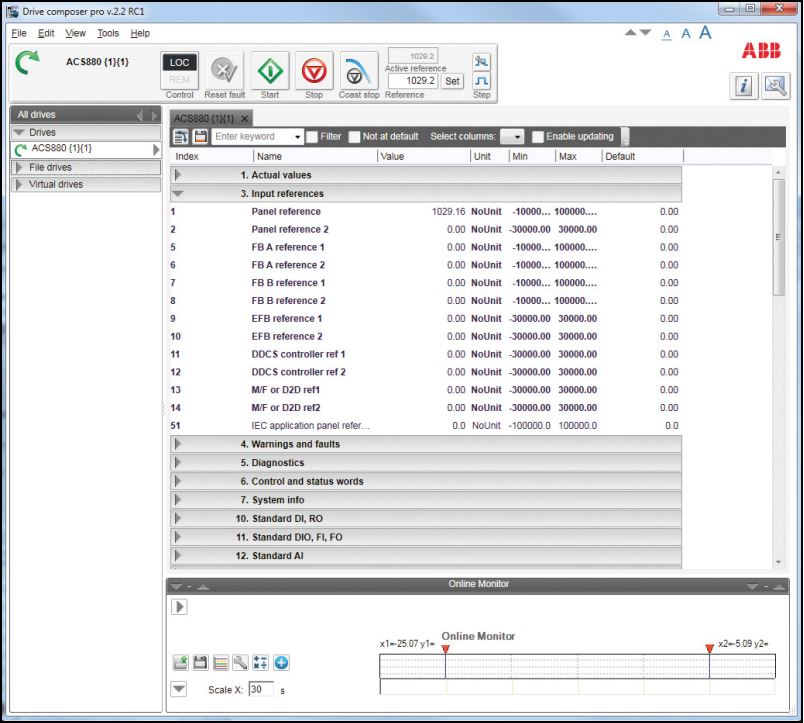Start the drive with the green Start icon
Screen dimensions: 804x723
[270, 70]
